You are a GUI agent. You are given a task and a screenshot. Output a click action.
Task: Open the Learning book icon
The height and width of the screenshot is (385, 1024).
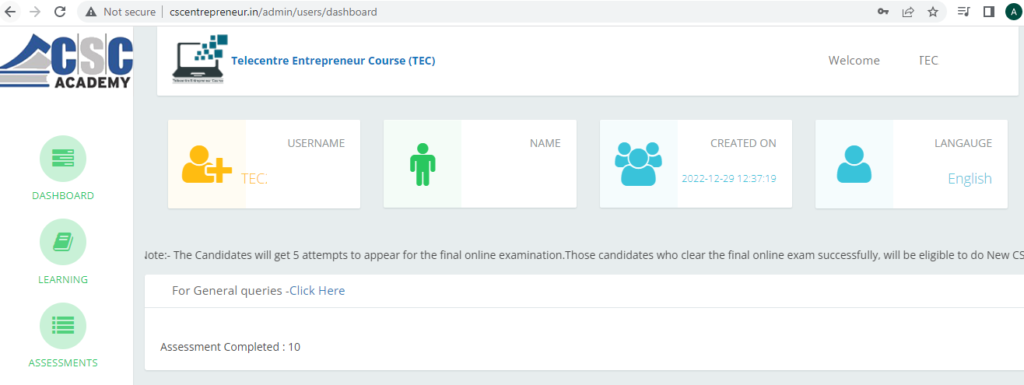63,242
